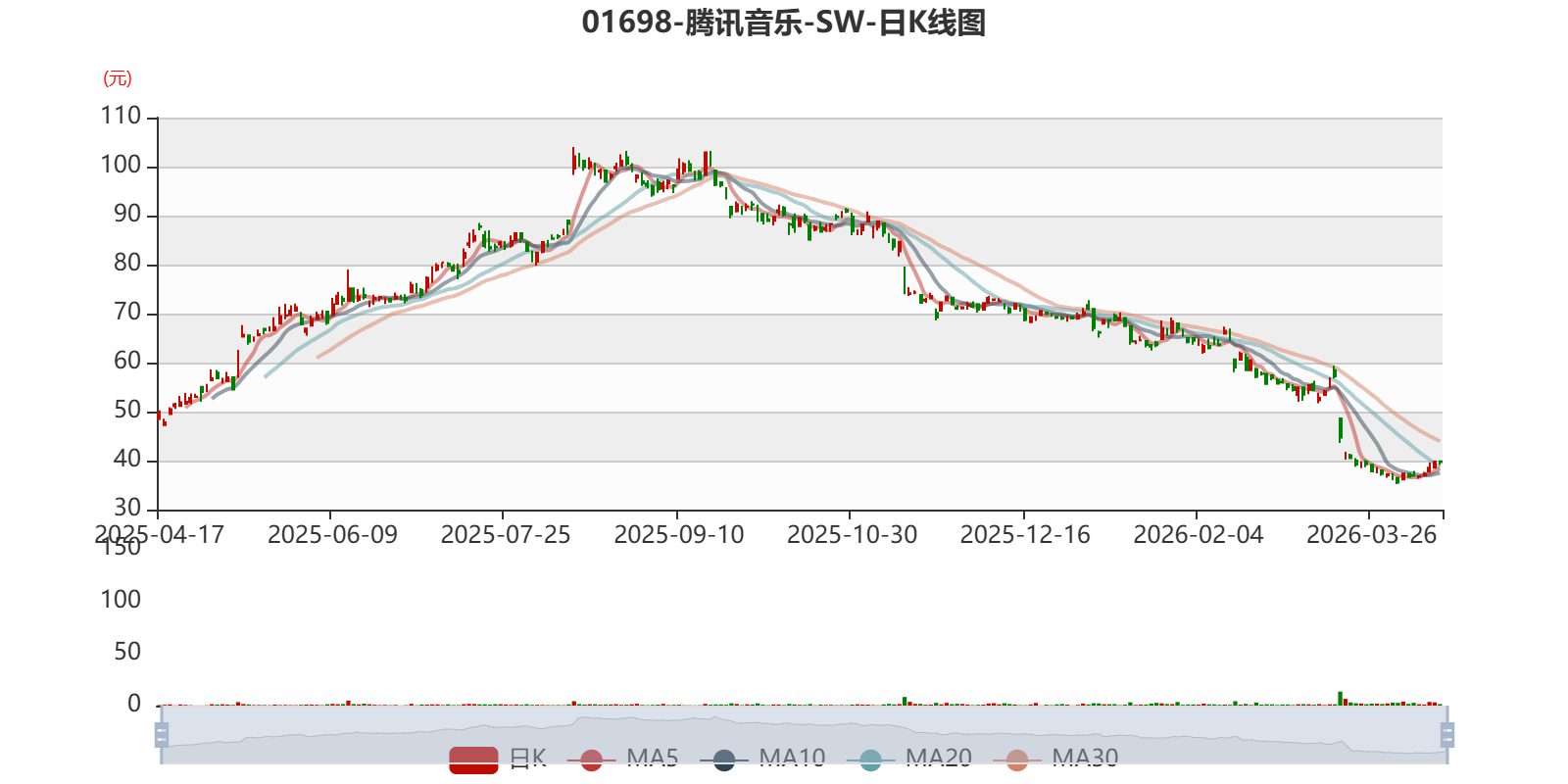Click the 60 price axis label
1568x784 pixels.
click(x=127, y=361)
